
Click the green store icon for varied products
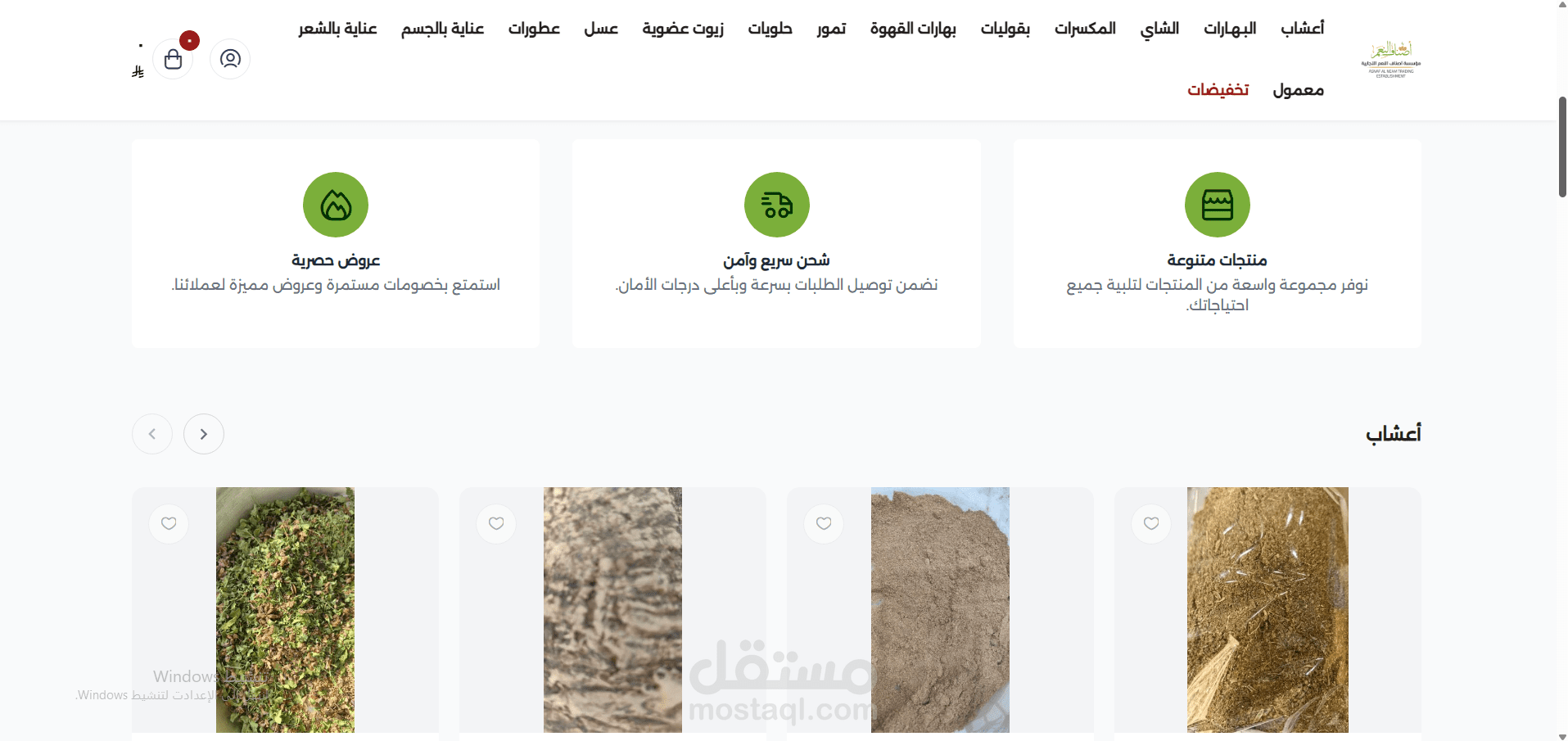click(x=1218, y=205)
